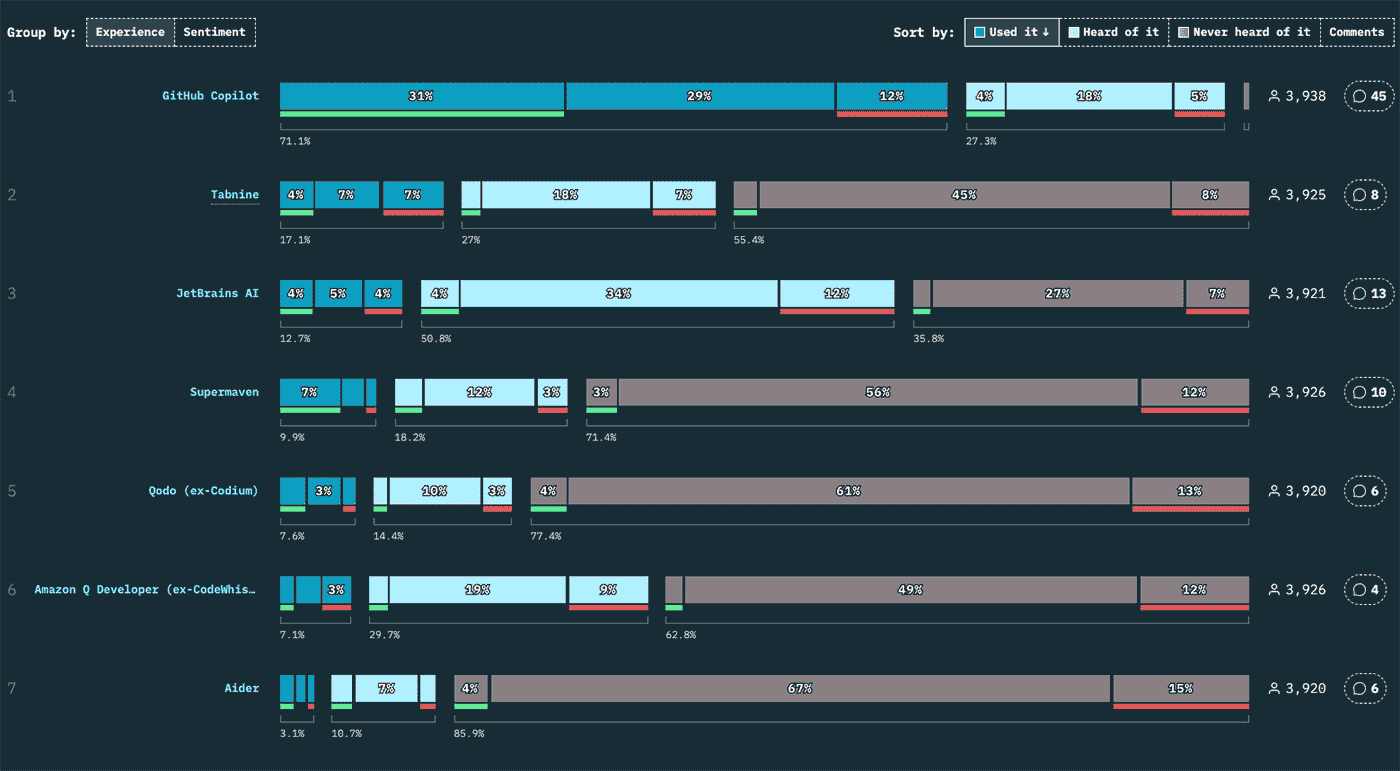This screenshot has width=1400, height=771.
Task: Click the 77.4% total under Qodo
Action: pos(546,536)
